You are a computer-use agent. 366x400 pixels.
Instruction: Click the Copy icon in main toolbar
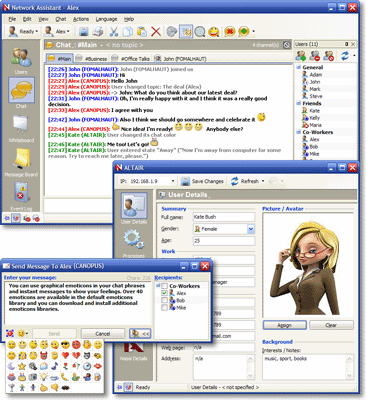click(x=128, y=32)
